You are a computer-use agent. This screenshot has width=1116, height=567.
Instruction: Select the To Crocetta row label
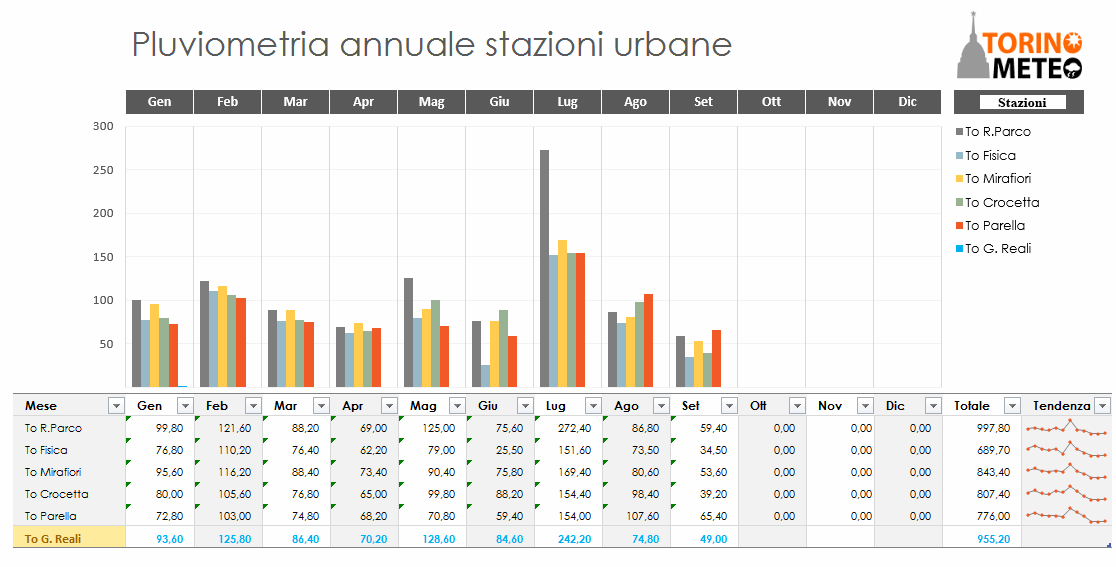pyautogui.click(x=57, y=494)
